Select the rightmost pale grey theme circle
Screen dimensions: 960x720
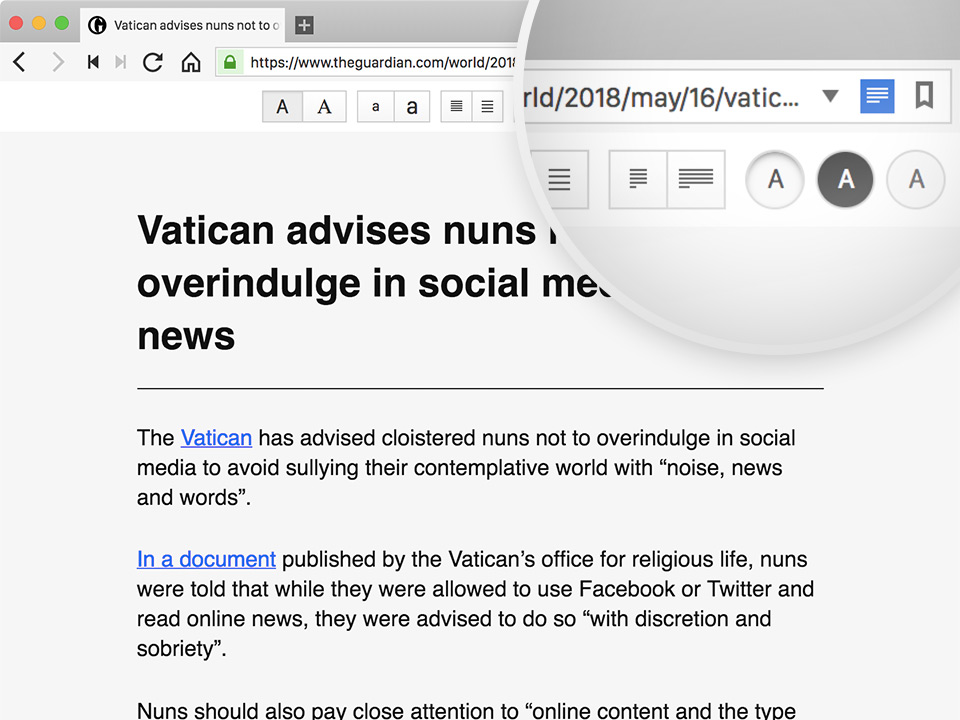[916, 179]
